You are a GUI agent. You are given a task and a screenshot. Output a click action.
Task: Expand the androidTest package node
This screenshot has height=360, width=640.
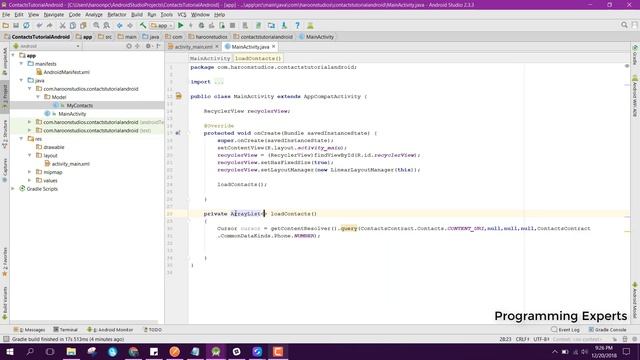(x=30, y=122)
